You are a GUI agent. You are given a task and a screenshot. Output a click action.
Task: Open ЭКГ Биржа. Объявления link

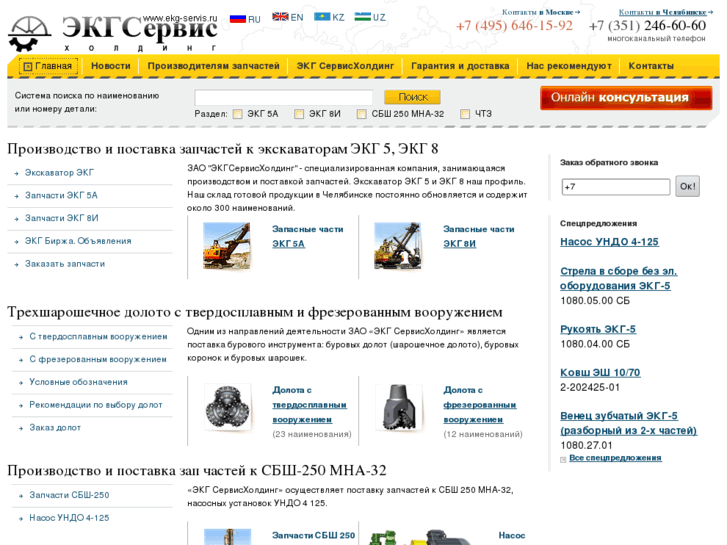tap(78, 241)
